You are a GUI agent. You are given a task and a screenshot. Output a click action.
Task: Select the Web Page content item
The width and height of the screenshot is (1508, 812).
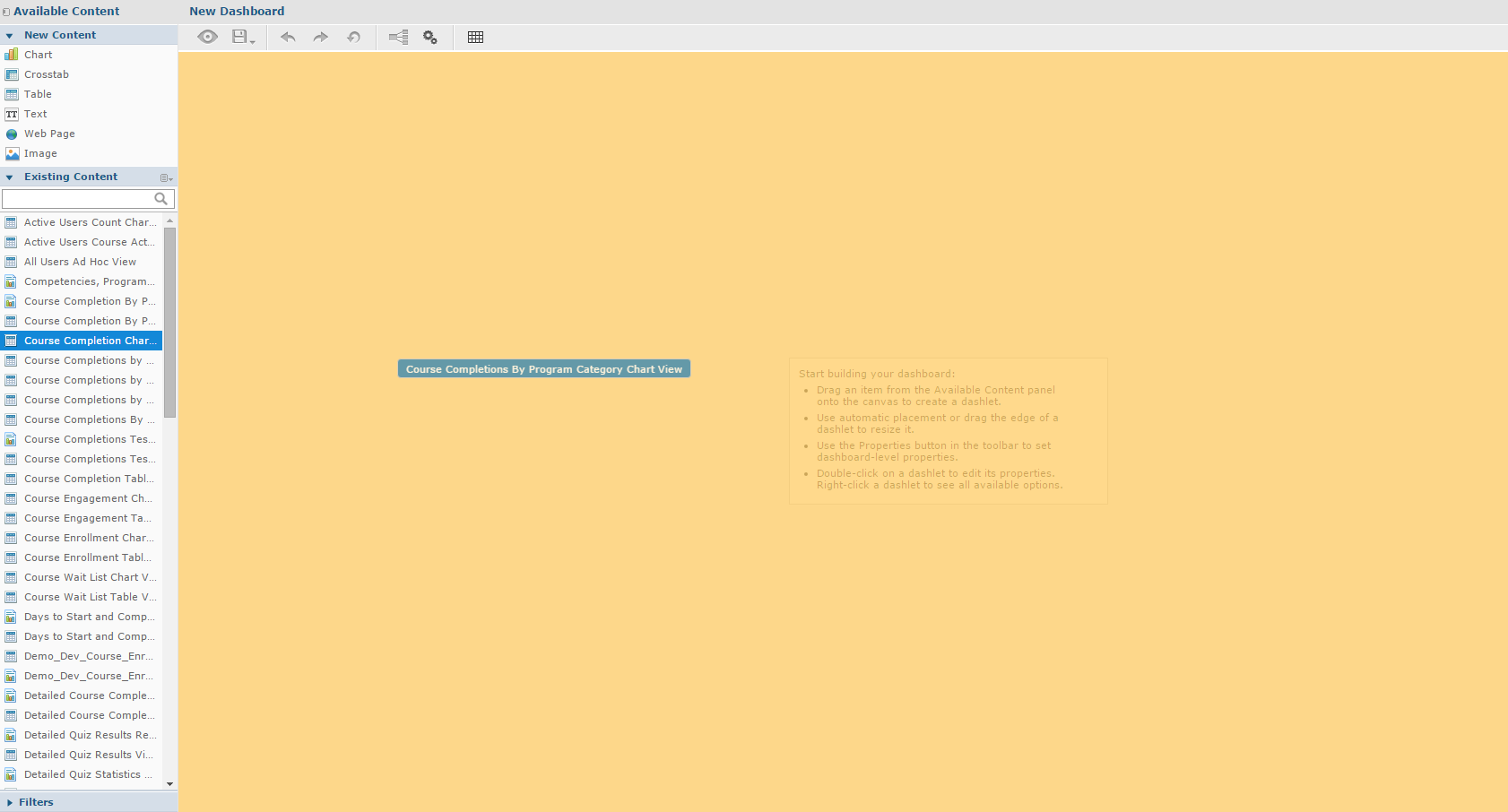[x=49, y=134]
